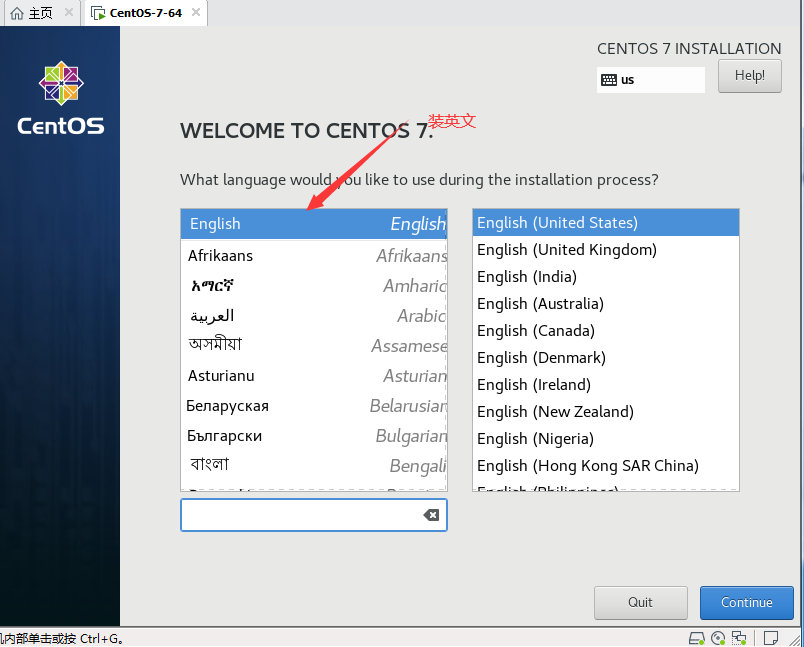
Task: Select Български (Bulgarian) language row
Action: [314, 436]
